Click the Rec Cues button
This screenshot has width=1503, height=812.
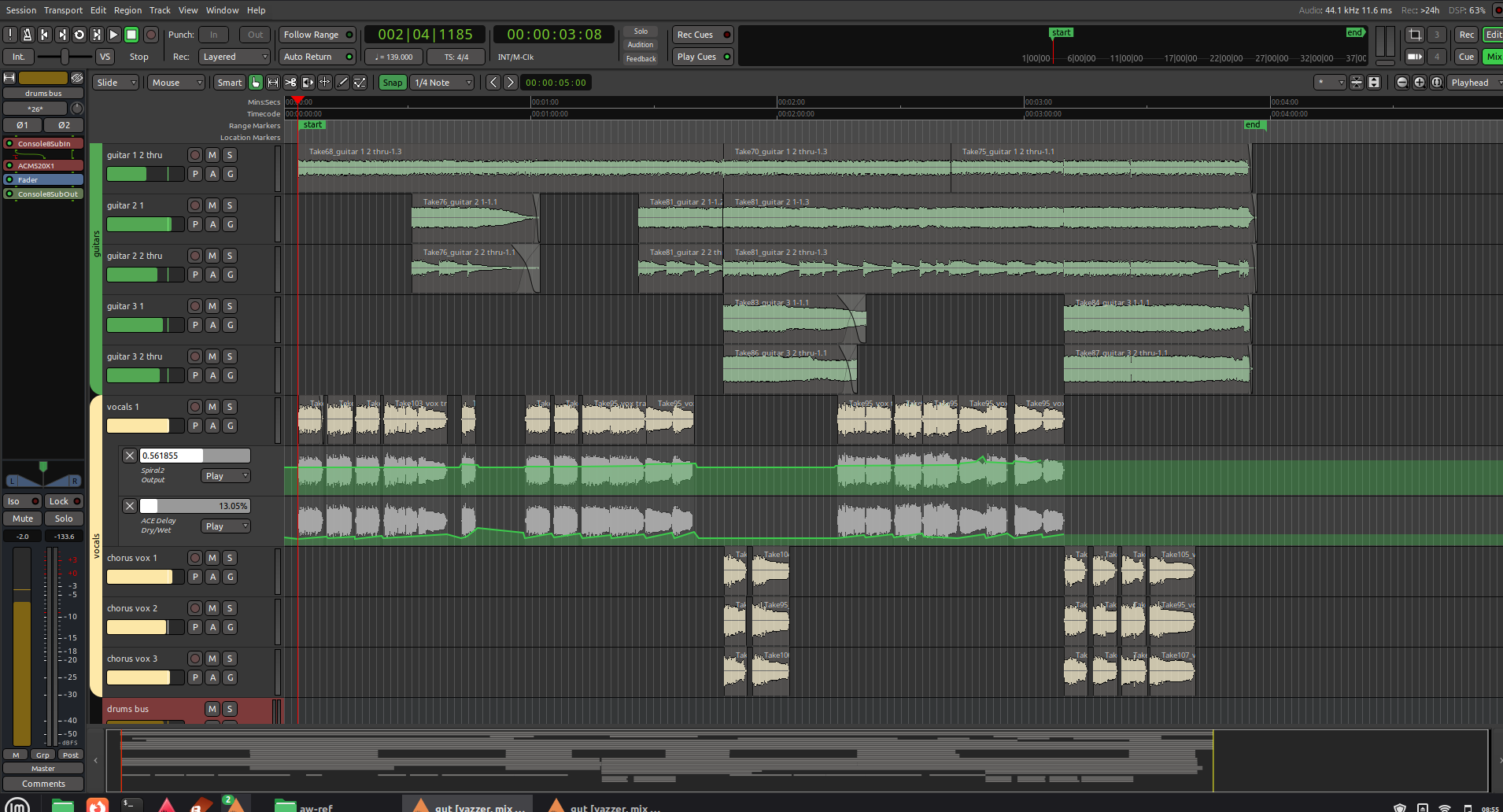coord(702,35)
